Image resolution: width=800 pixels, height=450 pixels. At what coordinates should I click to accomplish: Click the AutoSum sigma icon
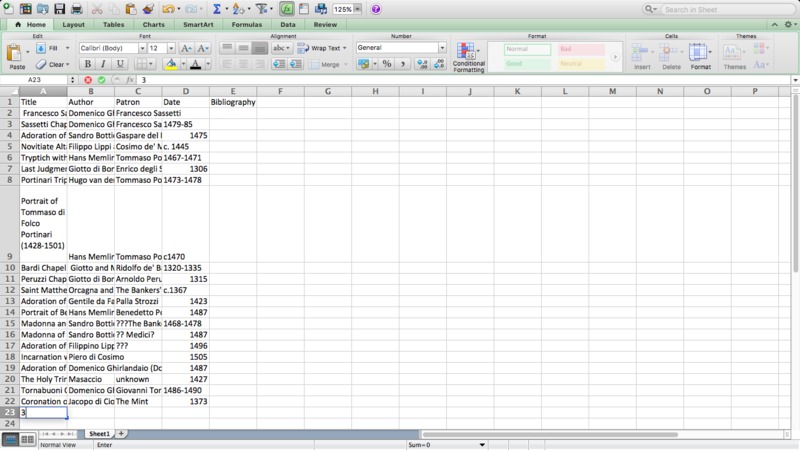pos(217,9)
